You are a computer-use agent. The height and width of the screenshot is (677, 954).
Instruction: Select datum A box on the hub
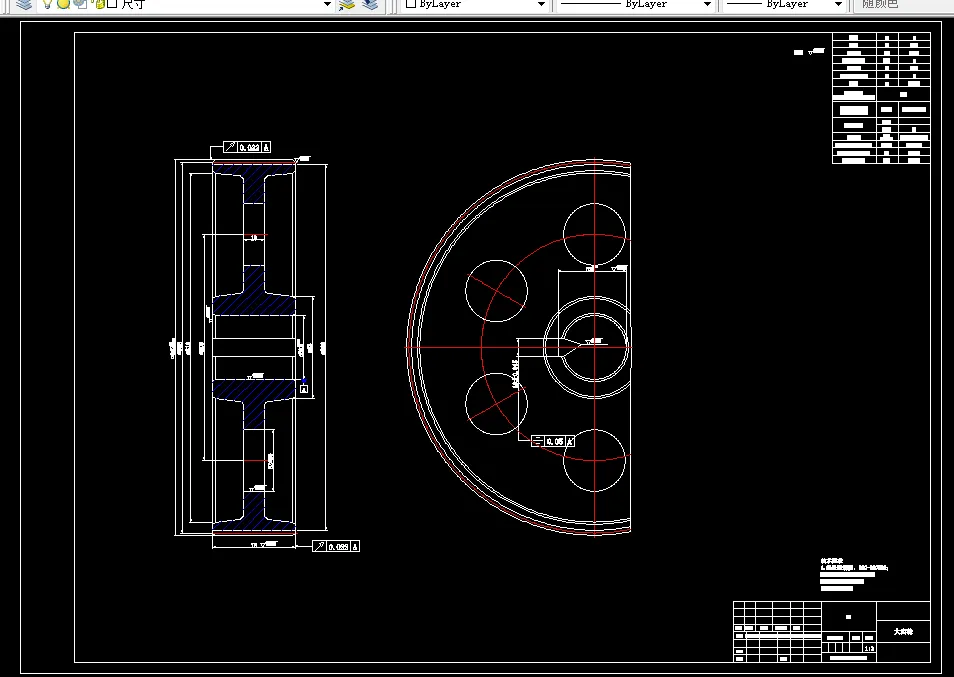(x=304, y=389)
